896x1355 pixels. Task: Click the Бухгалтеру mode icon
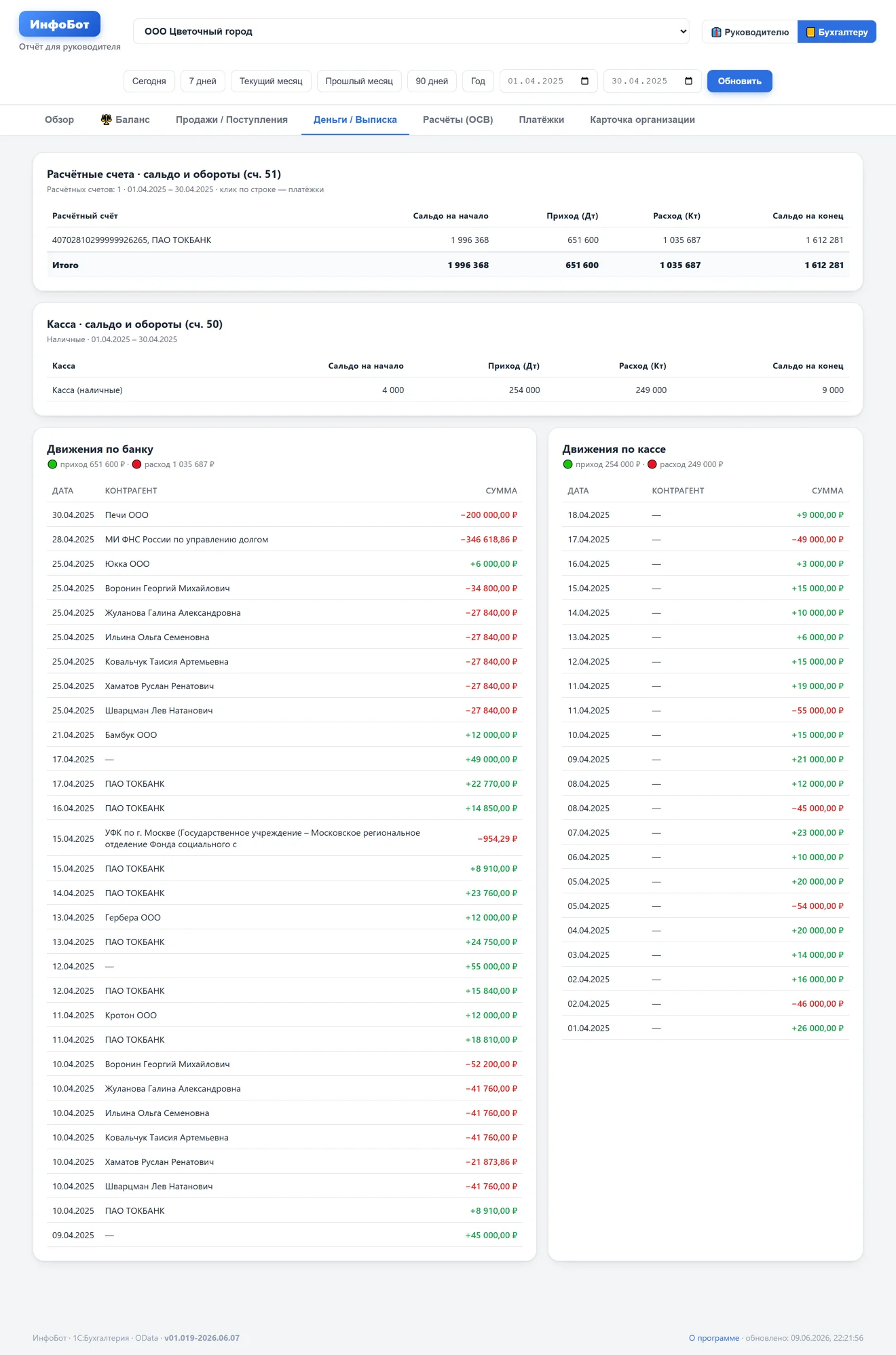point(810,32)
